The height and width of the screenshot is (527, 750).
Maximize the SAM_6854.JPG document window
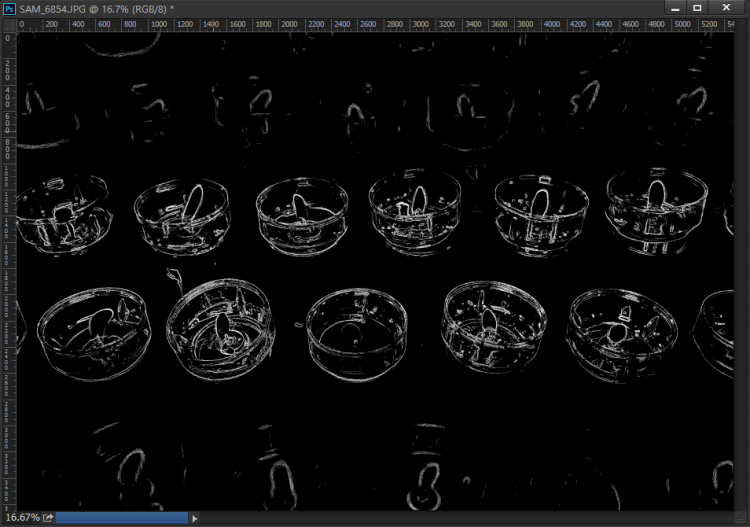[697, 8]
